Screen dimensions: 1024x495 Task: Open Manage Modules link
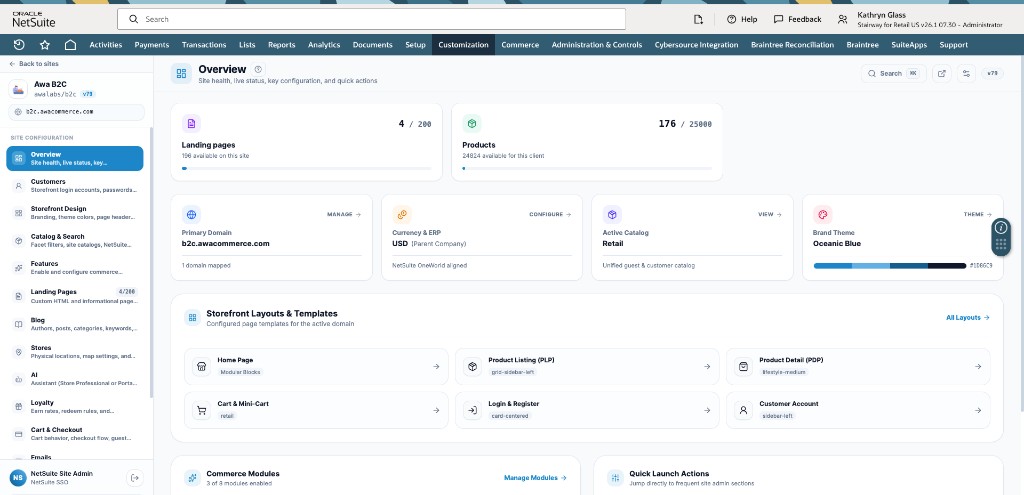click(535, 478)
